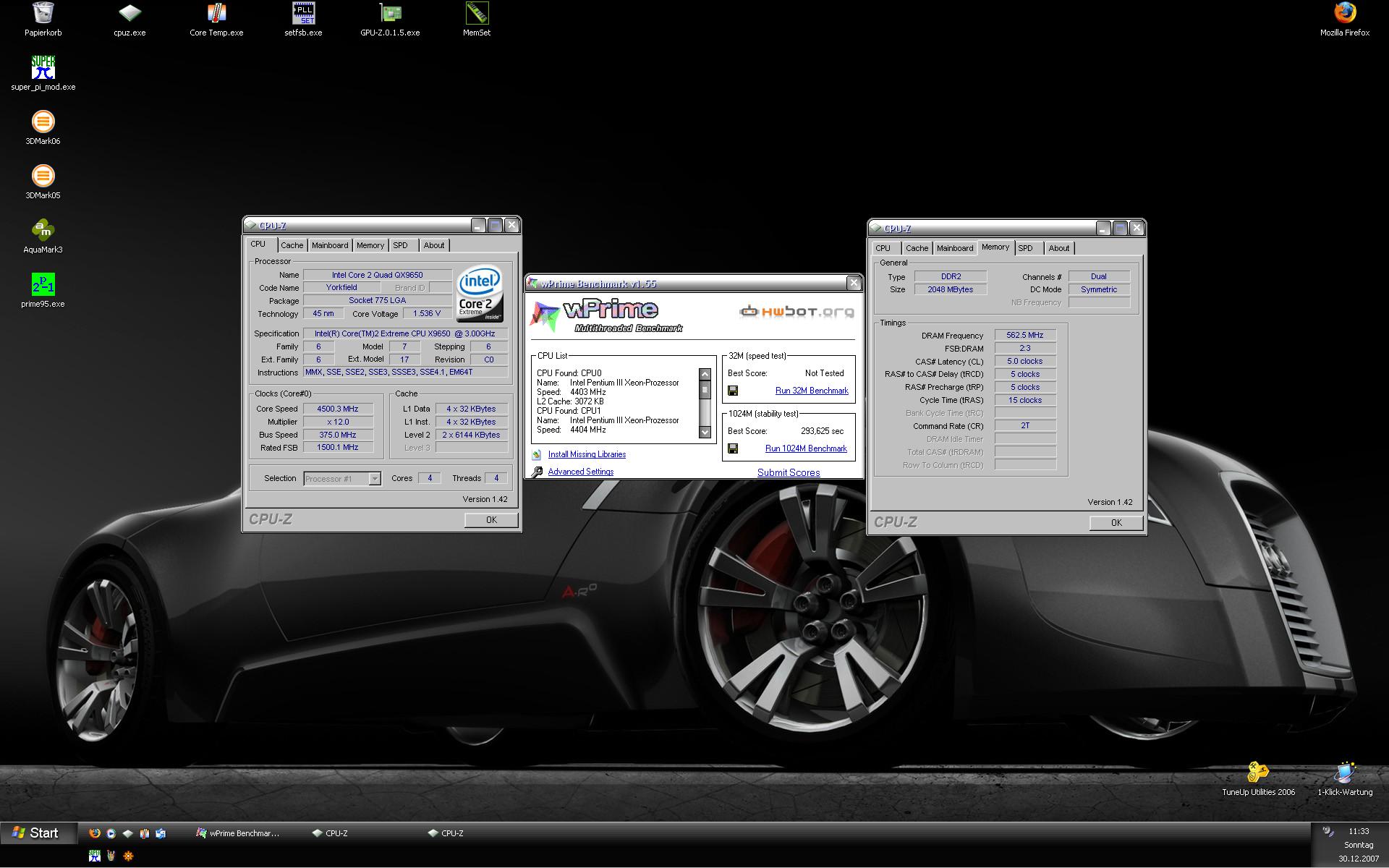The width and height of the screenshot is (1389, 868).
Task: Open 1-Klick-Wartung desktop icon
Action: click(1345, 778)
